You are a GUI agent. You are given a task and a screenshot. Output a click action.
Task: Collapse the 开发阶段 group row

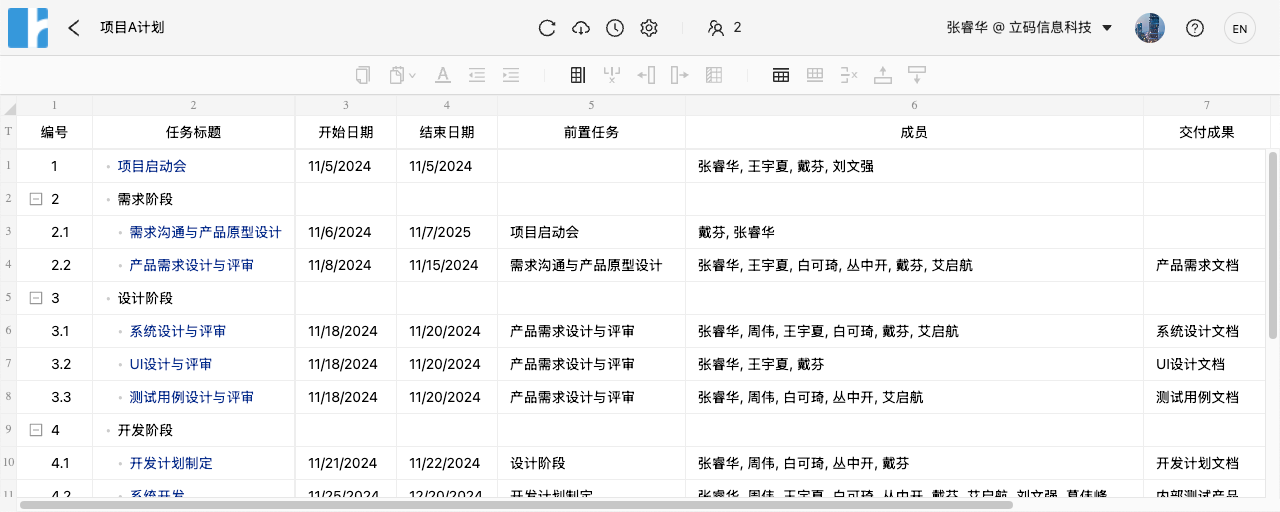[x=36, y=430]
